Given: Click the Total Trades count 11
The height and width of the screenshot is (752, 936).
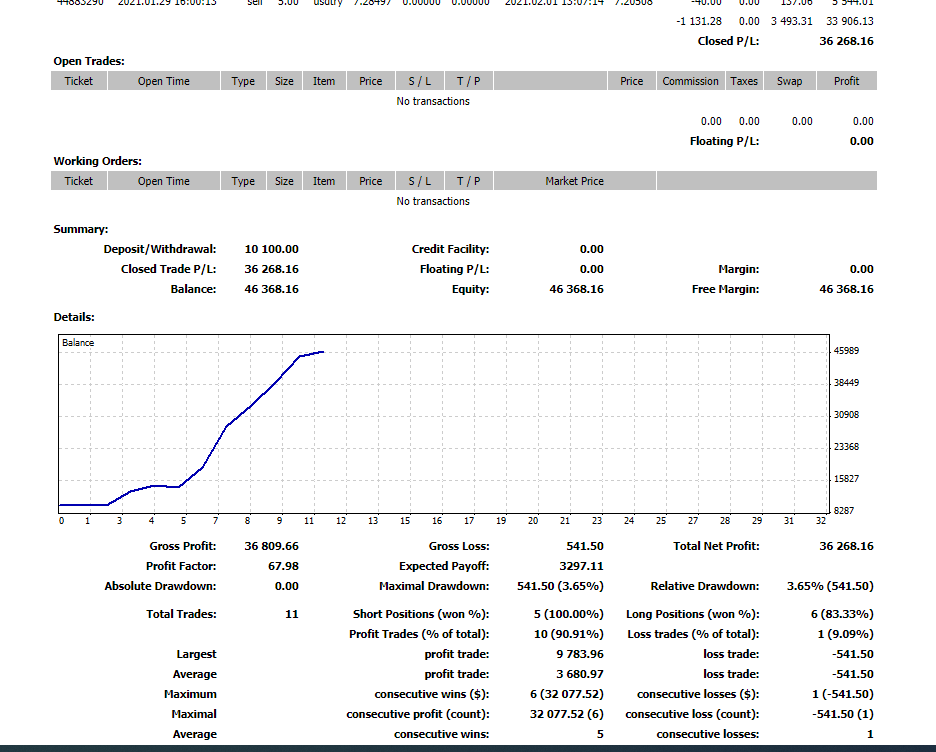Looking at the screenshot, I should click(x=291, y=614).
